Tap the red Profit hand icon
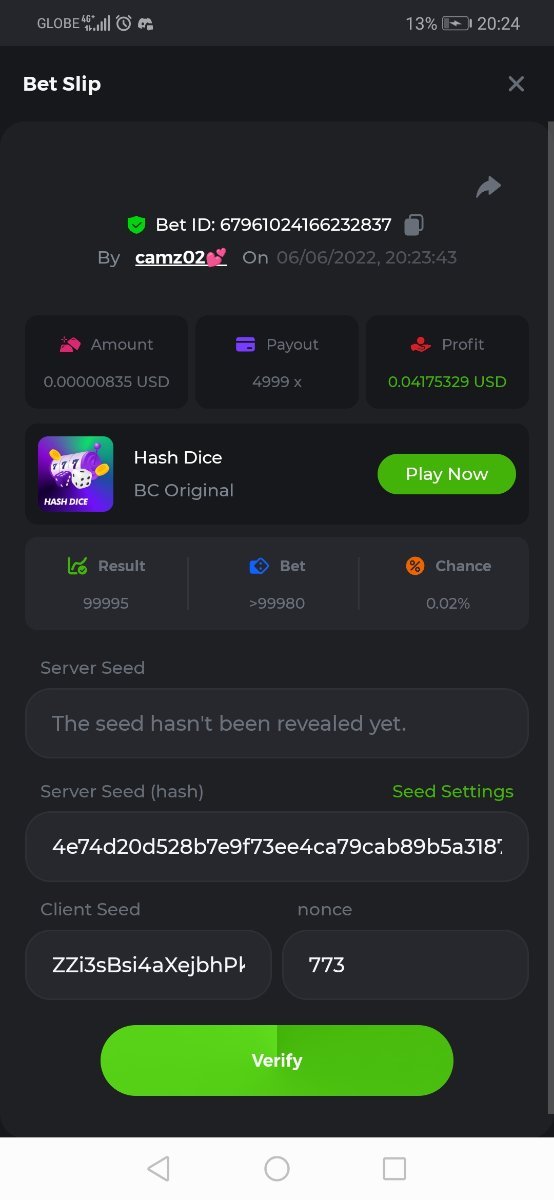The image size is (554, 1200). 420,345
